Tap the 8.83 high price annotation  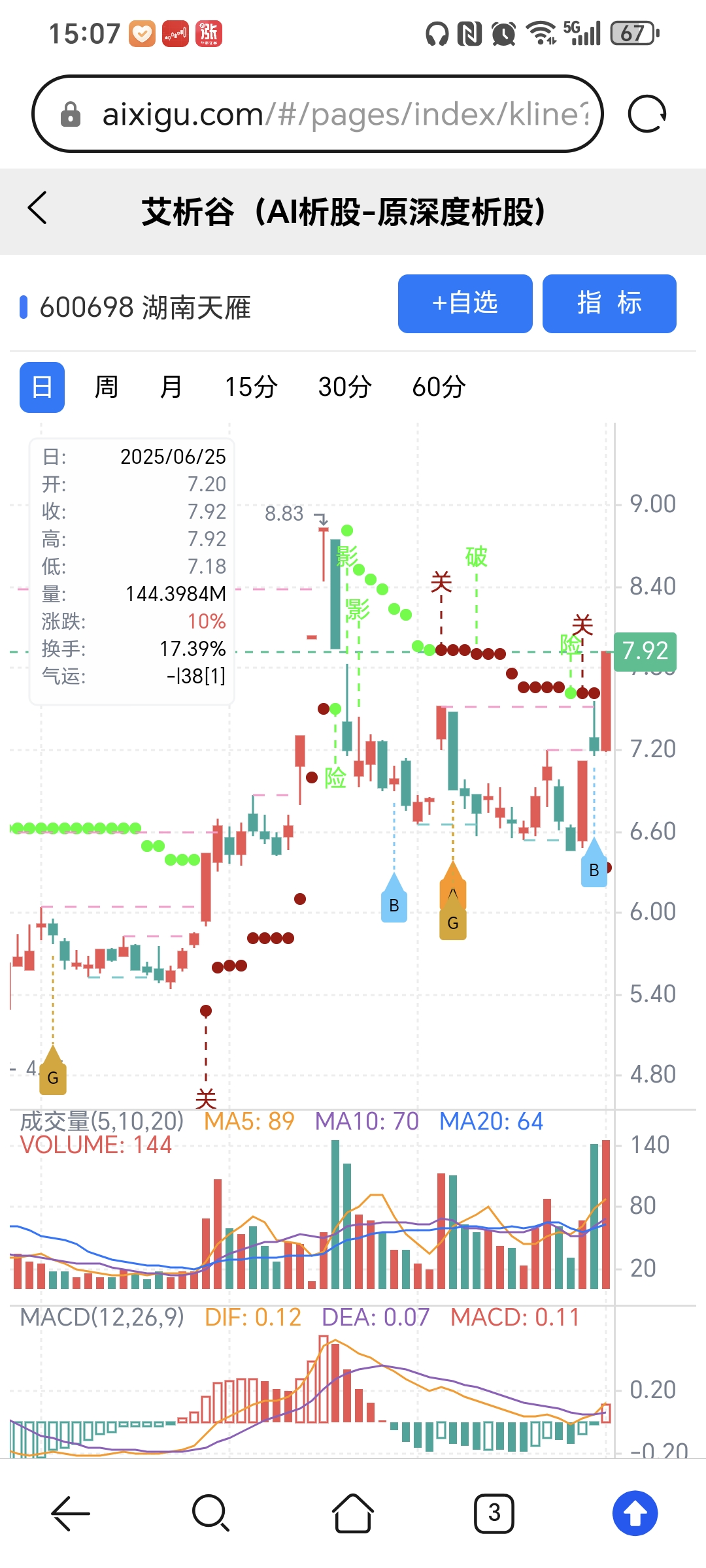[284, 514]
